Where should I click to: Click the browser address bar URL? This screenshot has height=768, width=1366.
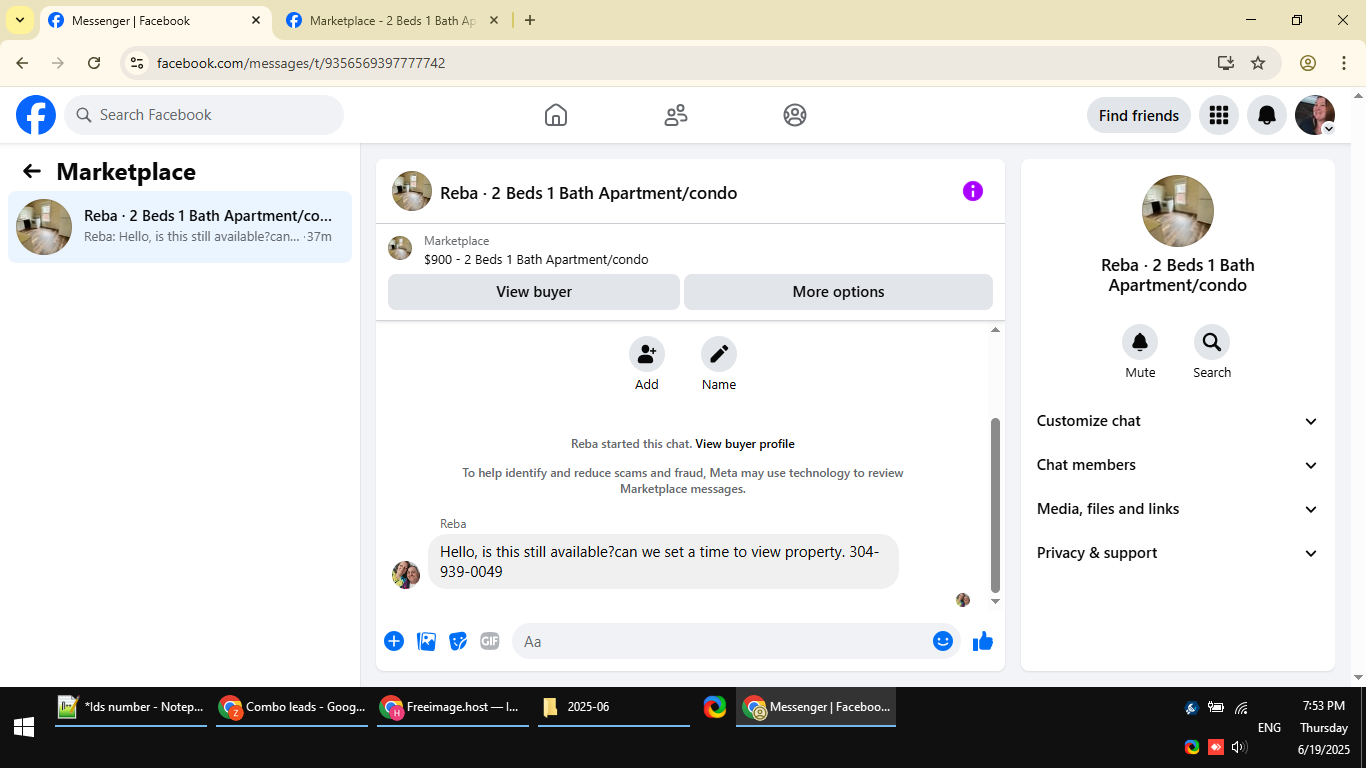[x=301, y=63]
